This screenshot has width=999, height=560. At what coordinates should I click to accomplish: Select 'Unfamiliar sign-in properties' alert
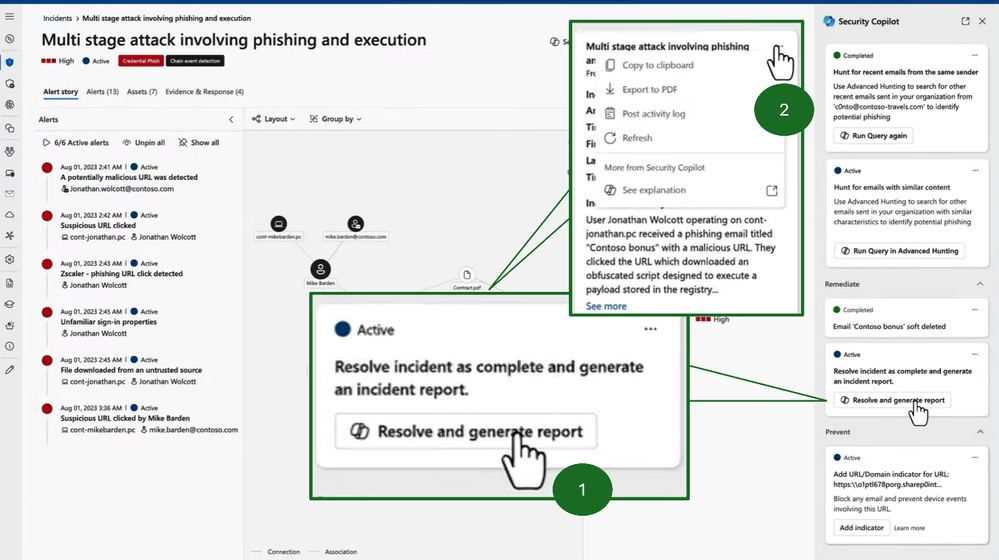pos(108,322)
